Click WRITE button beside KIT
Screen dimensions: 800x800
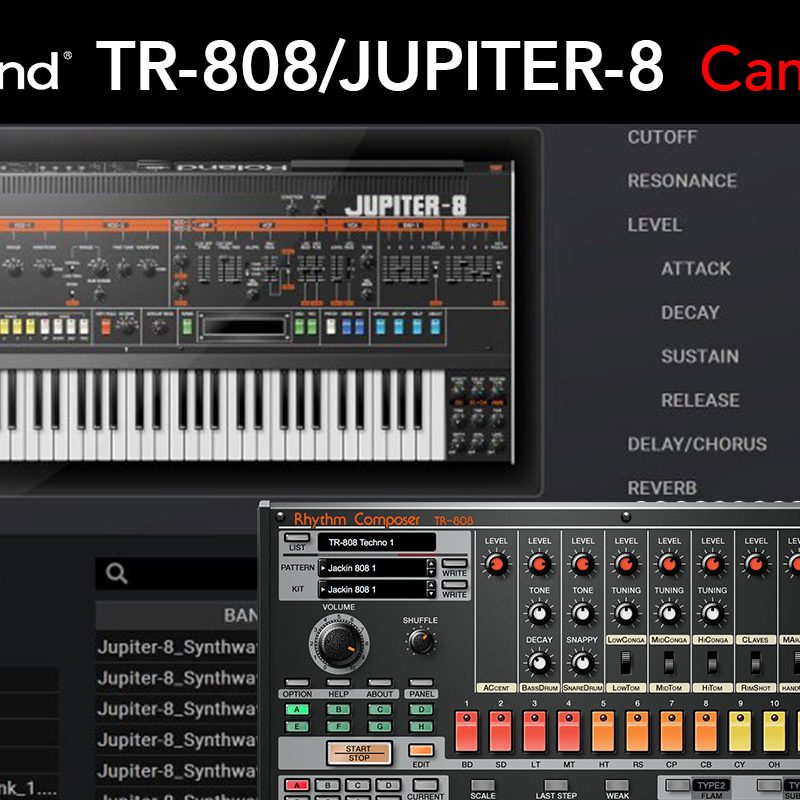point(454,585)
